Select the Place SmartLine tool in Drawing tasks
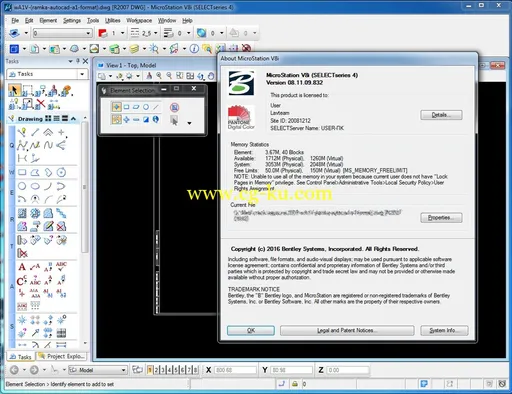The height and width of the screenshot is (394, 512). coord(22,132)
